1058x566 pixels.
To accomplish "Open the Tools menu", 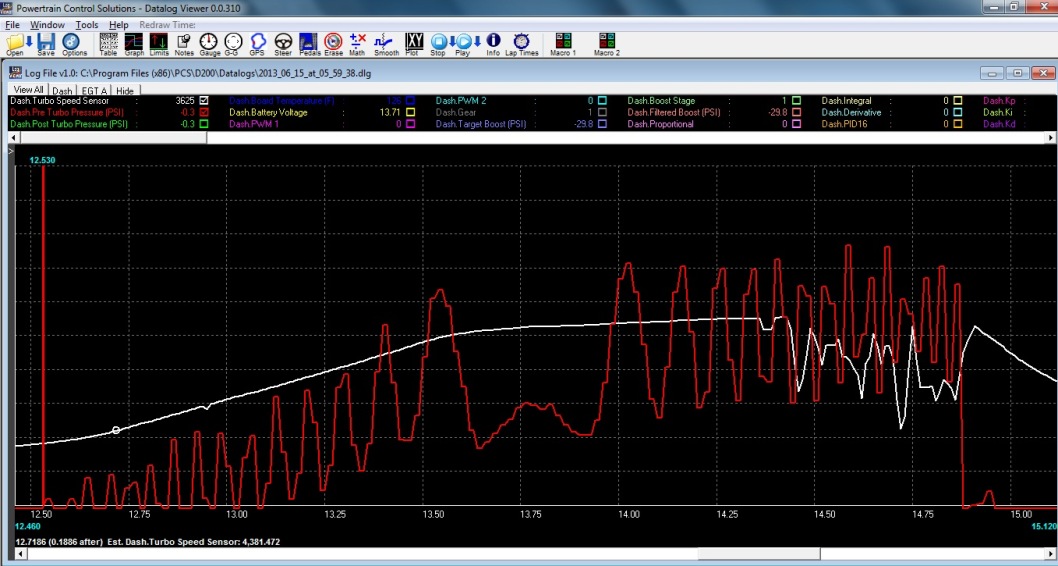I will (87, 24).
